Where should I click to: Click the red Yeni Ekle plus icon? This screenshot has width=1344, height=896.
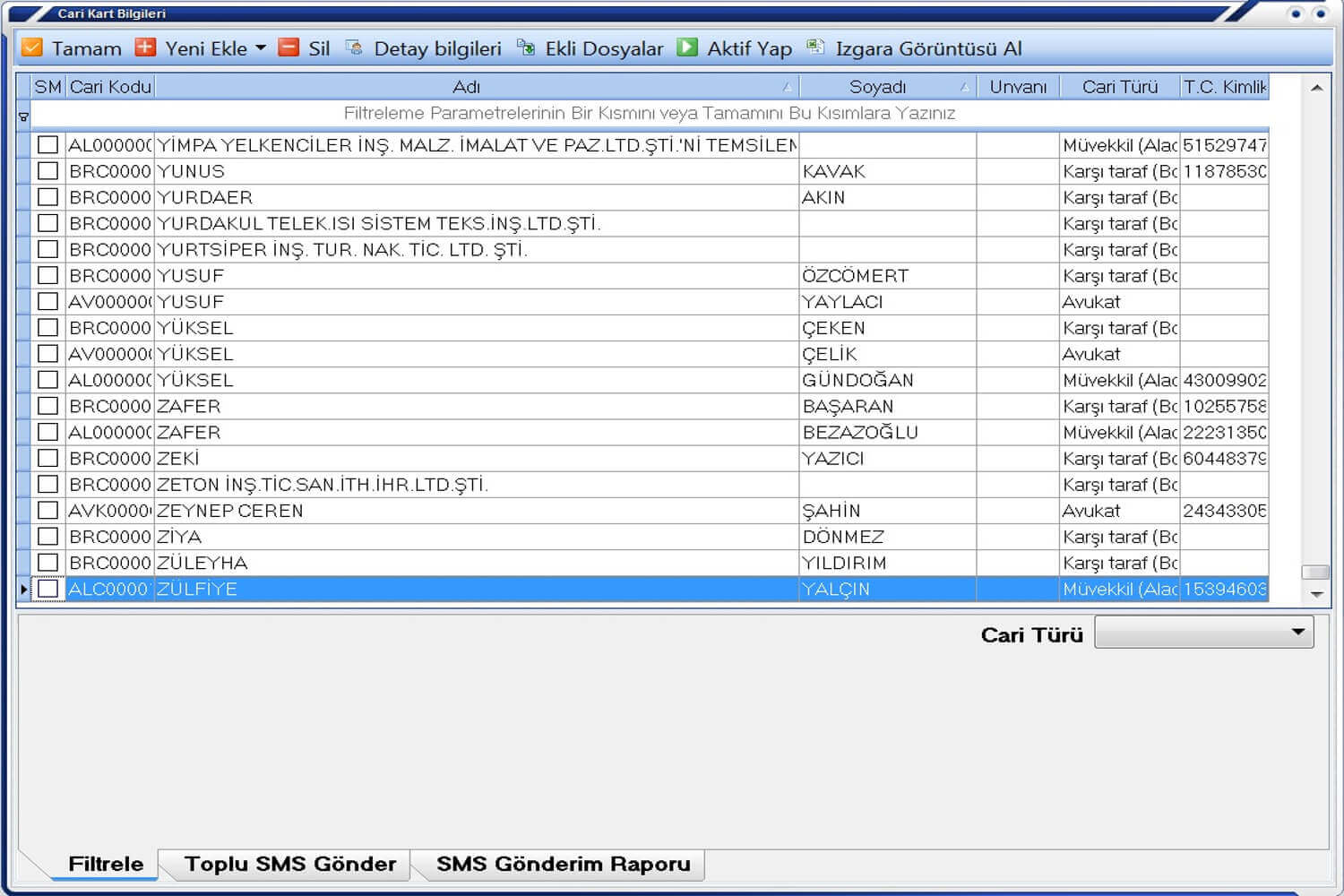click(x=145, y=47)
